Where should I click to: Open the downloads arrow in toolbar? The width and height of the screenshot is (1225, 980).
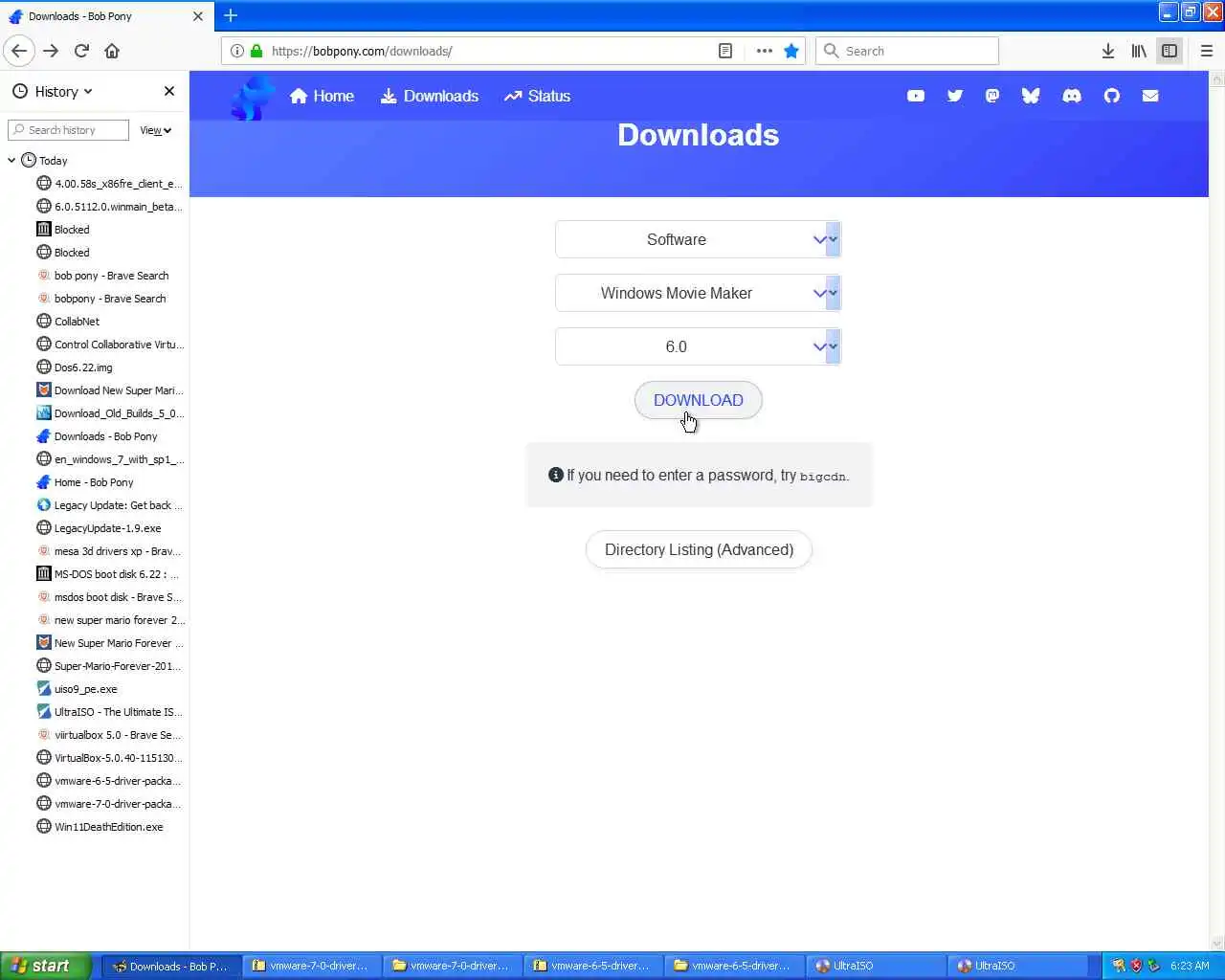(1107, 51)
